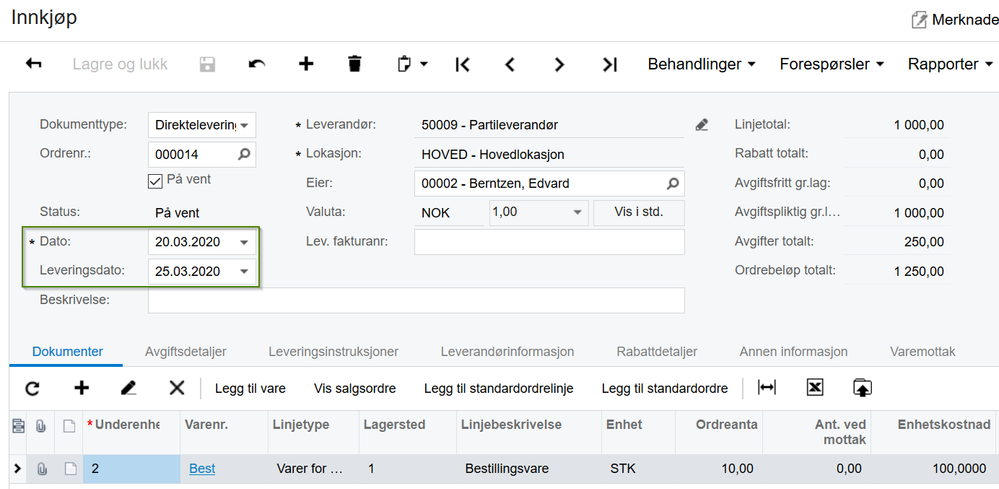Click the delete trash can icon

[355, 64]
